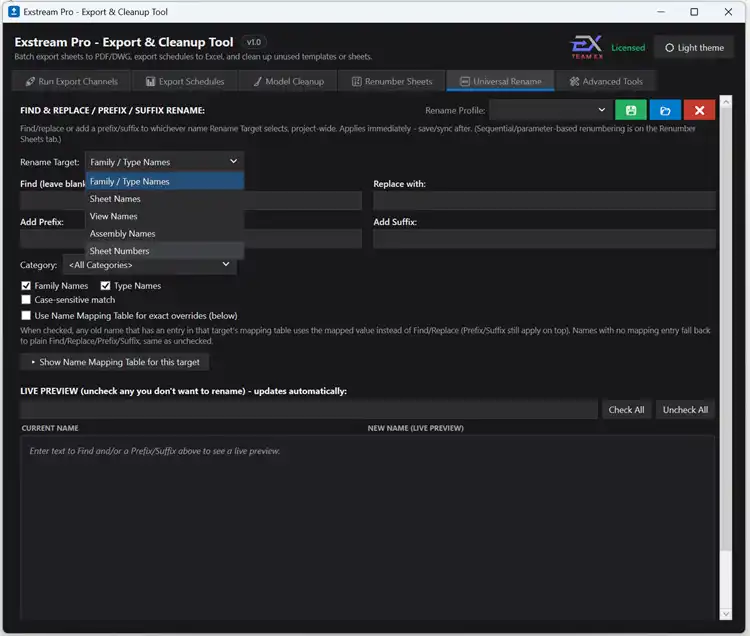Image resolution: width=750 pixels, height=636 pixels.
Task: Open the Category <All Categories> dropdown
Action: coord(150,264)
